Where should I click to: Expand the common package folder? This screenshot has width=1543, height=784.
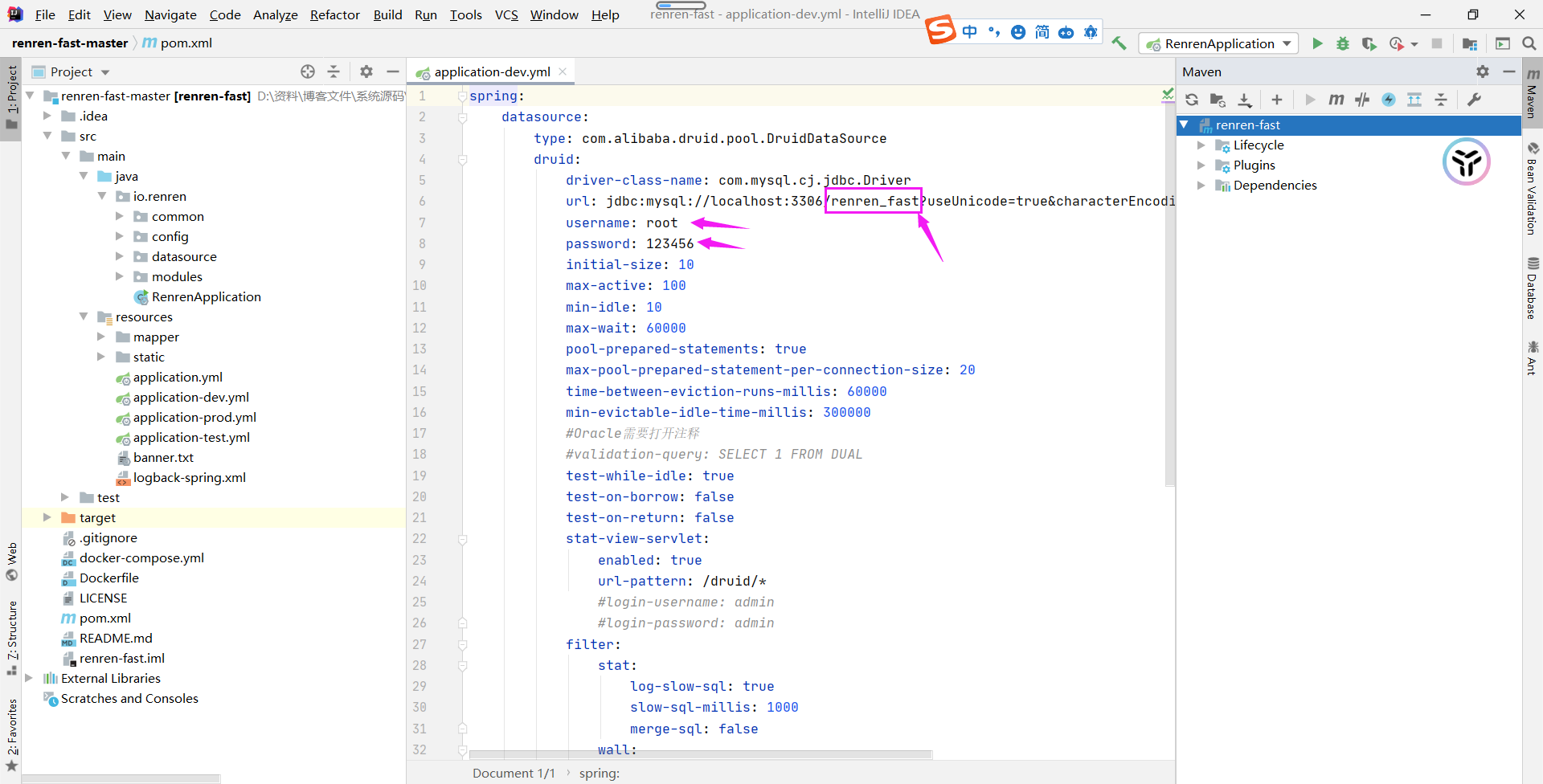(120, 216)
